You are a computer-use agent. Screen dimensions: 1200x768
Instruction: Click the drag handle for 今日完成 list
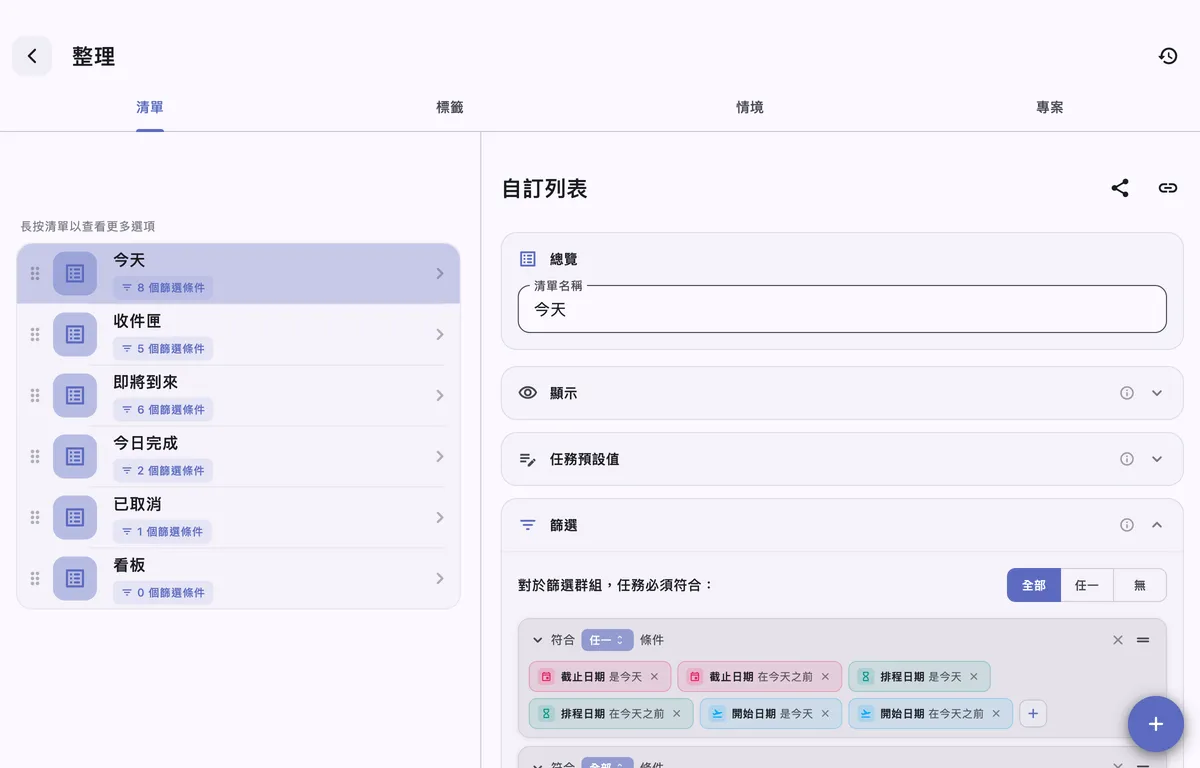[35, 456]
